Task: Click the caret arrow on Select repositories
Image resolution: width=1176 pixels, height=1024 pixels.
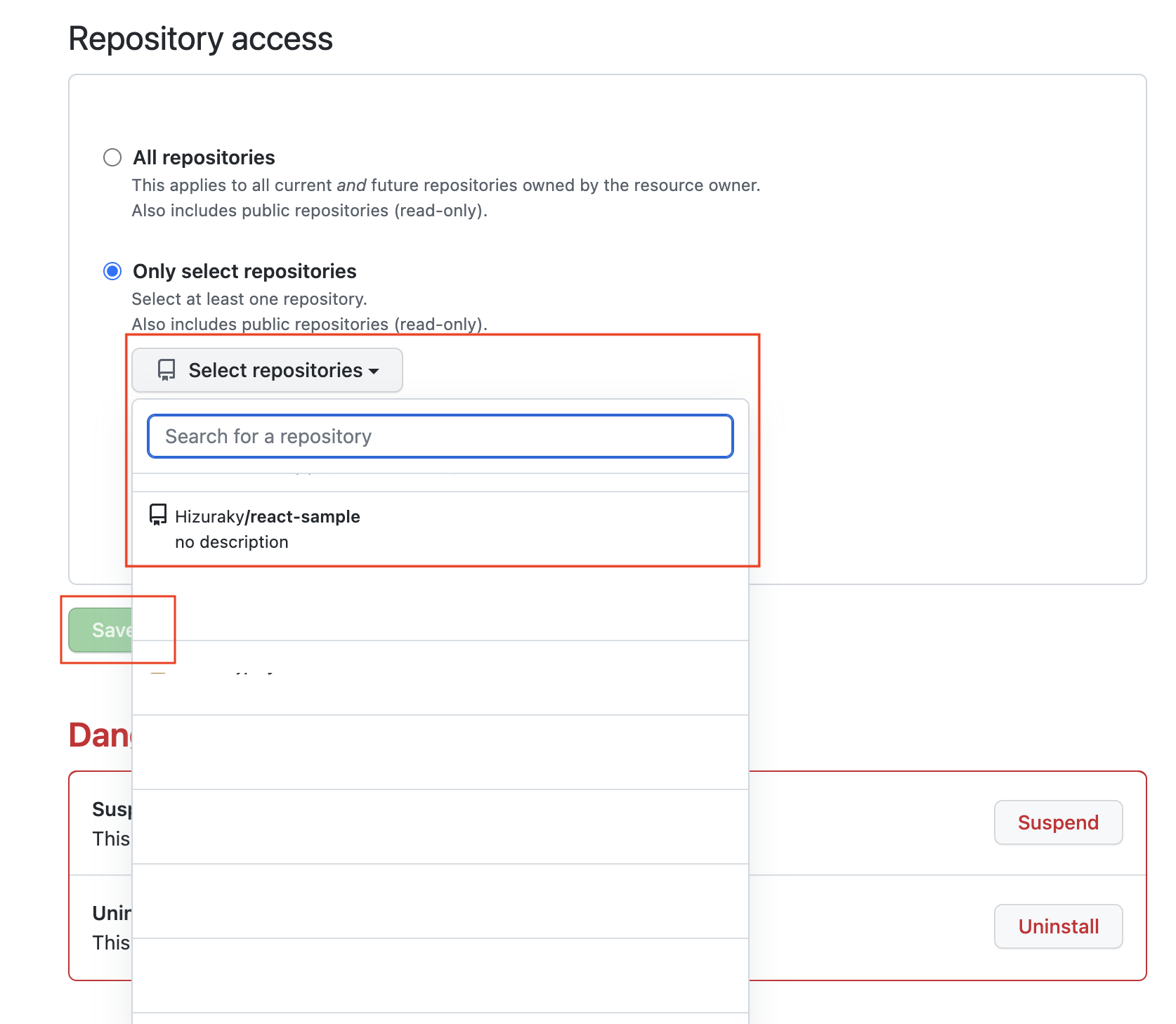Action: (374, 371)
